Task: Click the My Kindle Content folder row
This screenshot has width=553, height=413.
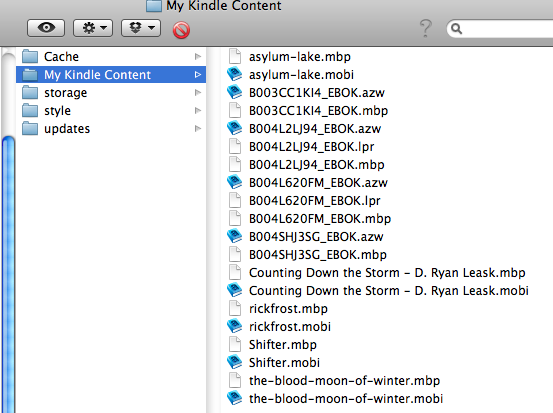Action: 111,74
